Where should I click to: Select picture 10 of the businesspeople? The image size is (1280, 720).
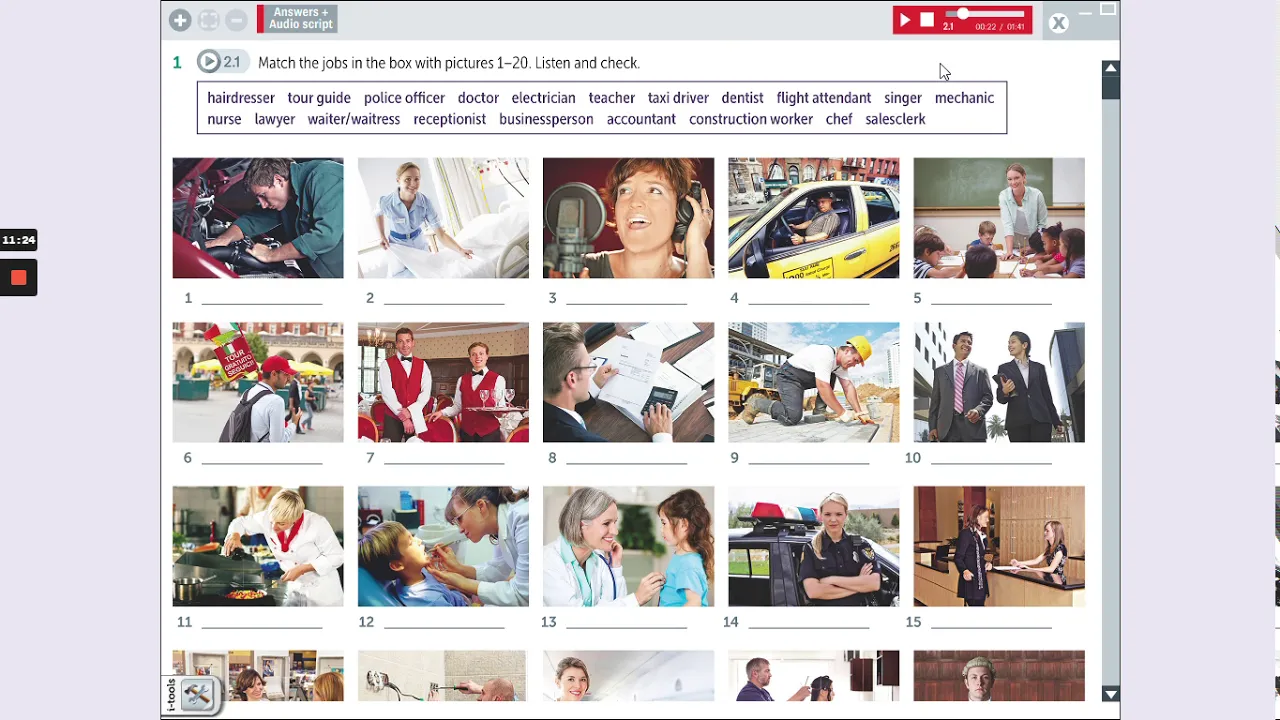[999, 382]
